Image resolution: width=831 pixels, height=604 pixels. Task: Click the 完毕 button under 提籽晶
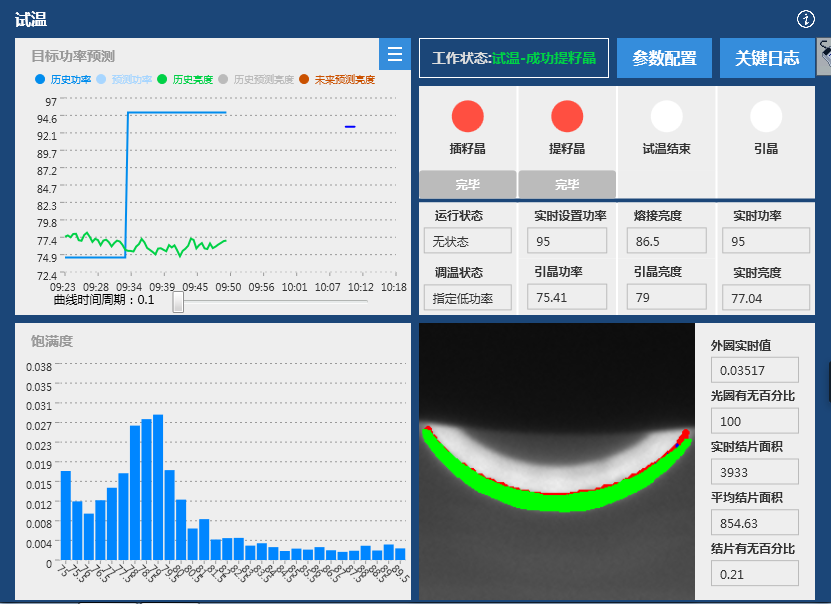click(x=567, y=184)
